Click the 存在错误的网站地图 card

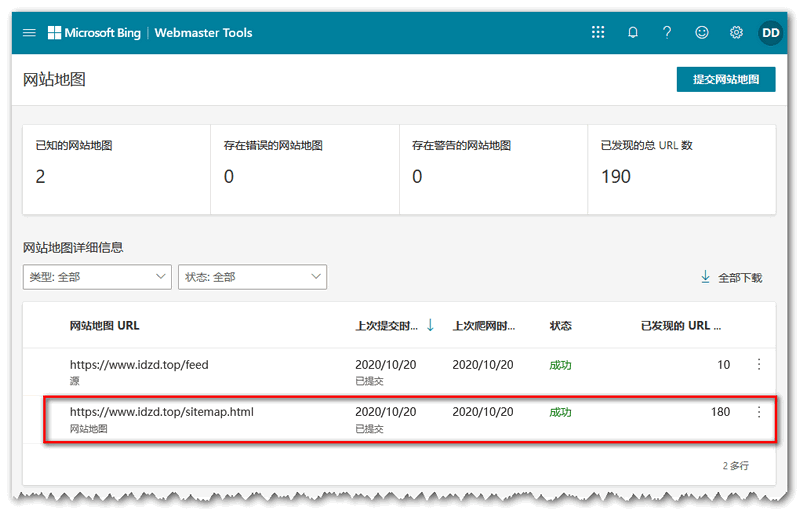(305, 169)
